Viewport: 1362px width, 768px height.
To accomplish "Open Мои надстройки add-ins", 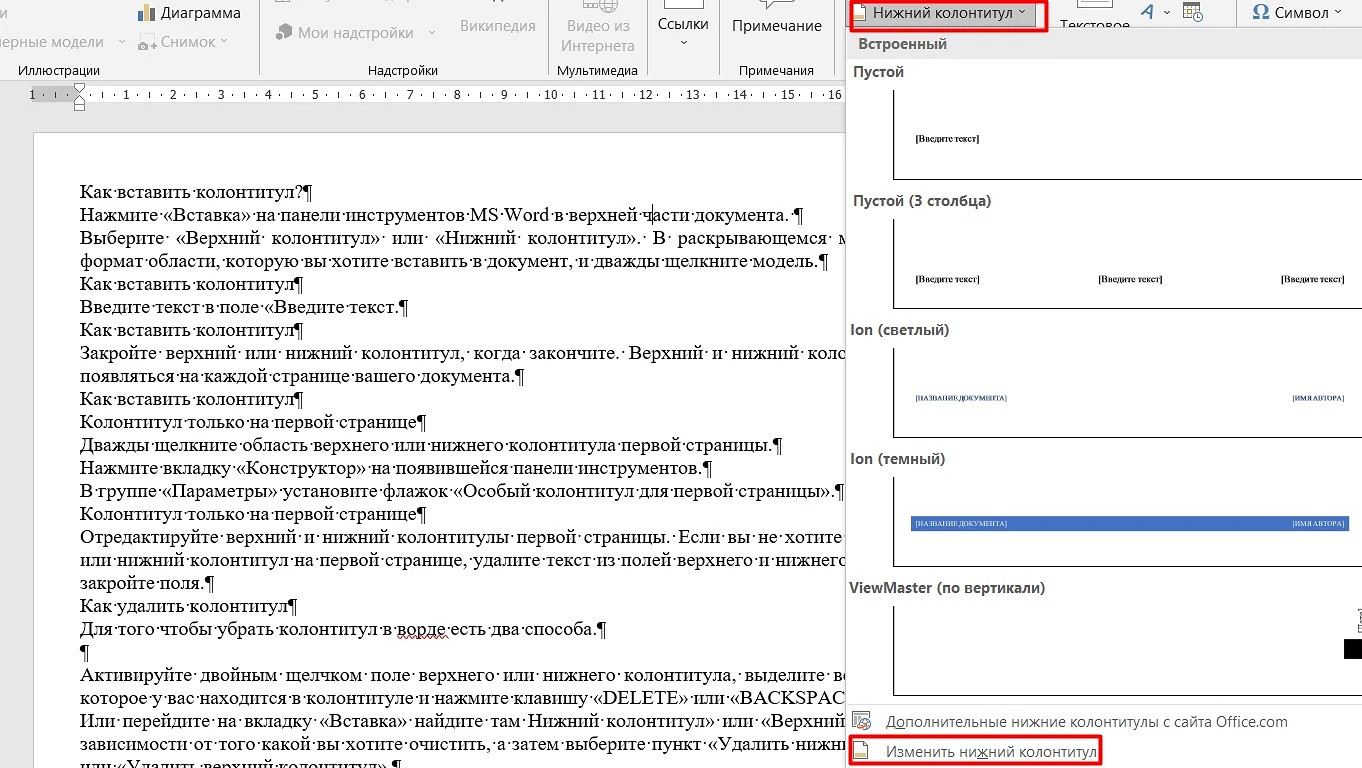I will (x=284, y=33).
